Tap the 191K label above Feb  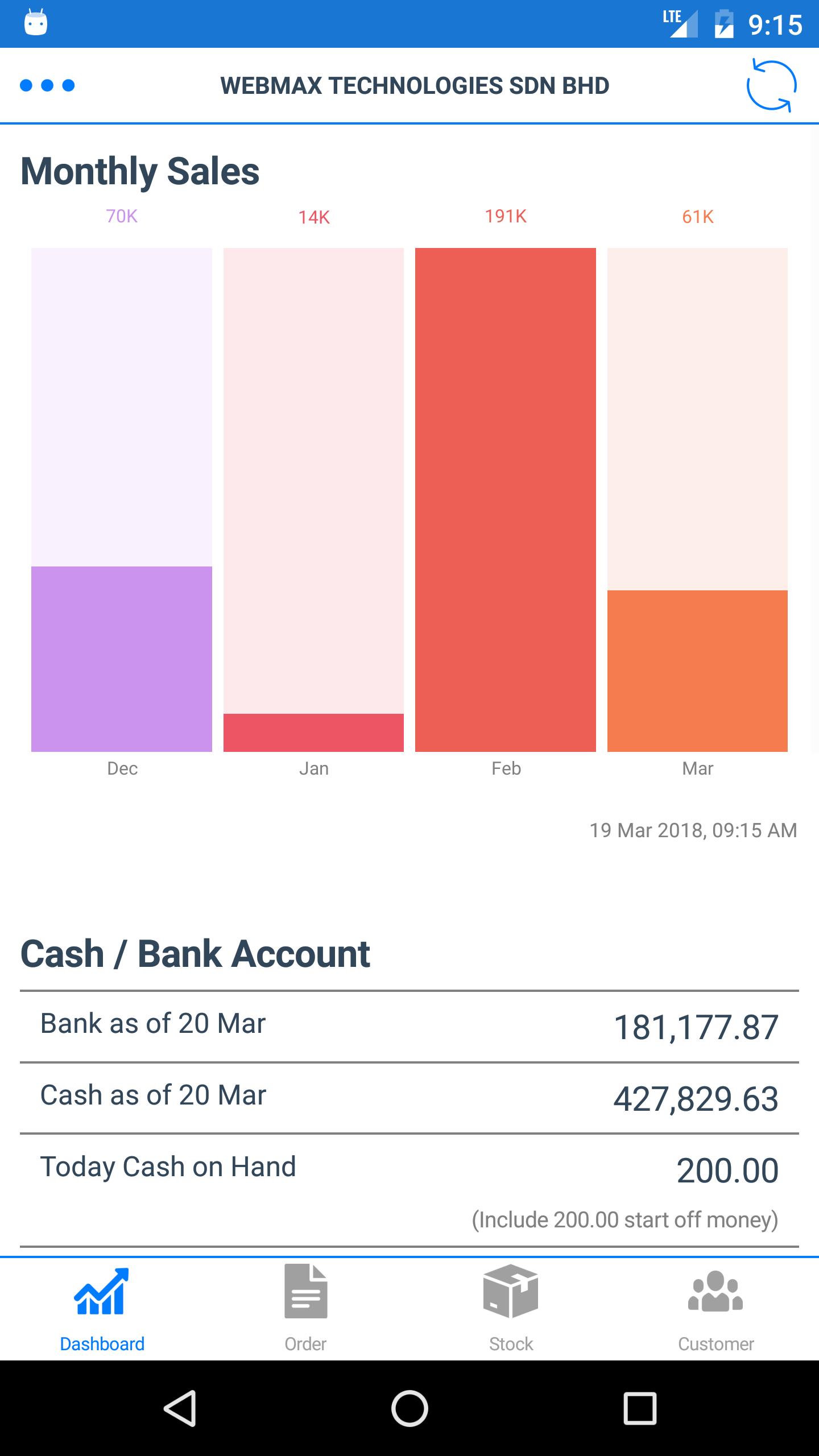click(x=506, y=217)
